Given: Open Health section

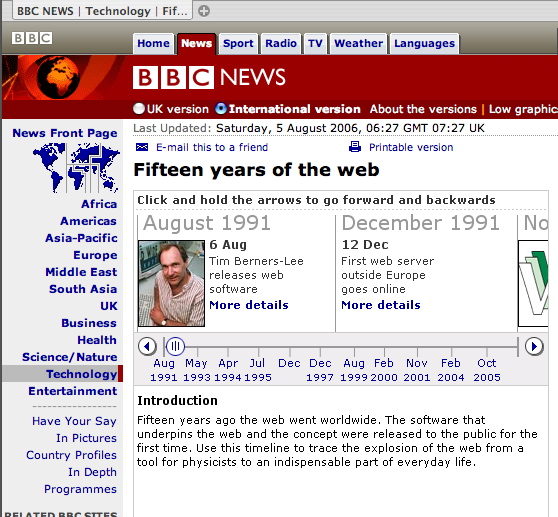Looking at the screenshot, I should 97,340.
